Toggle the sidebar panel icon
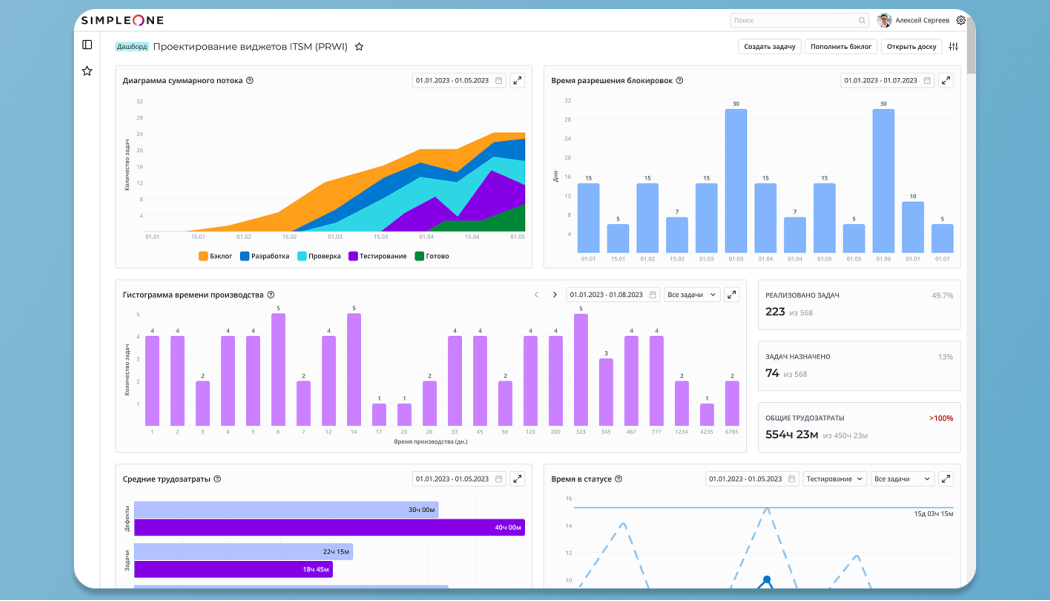Image resolution: width=1050 pixels, height=601 pixels. click(87, 45)
